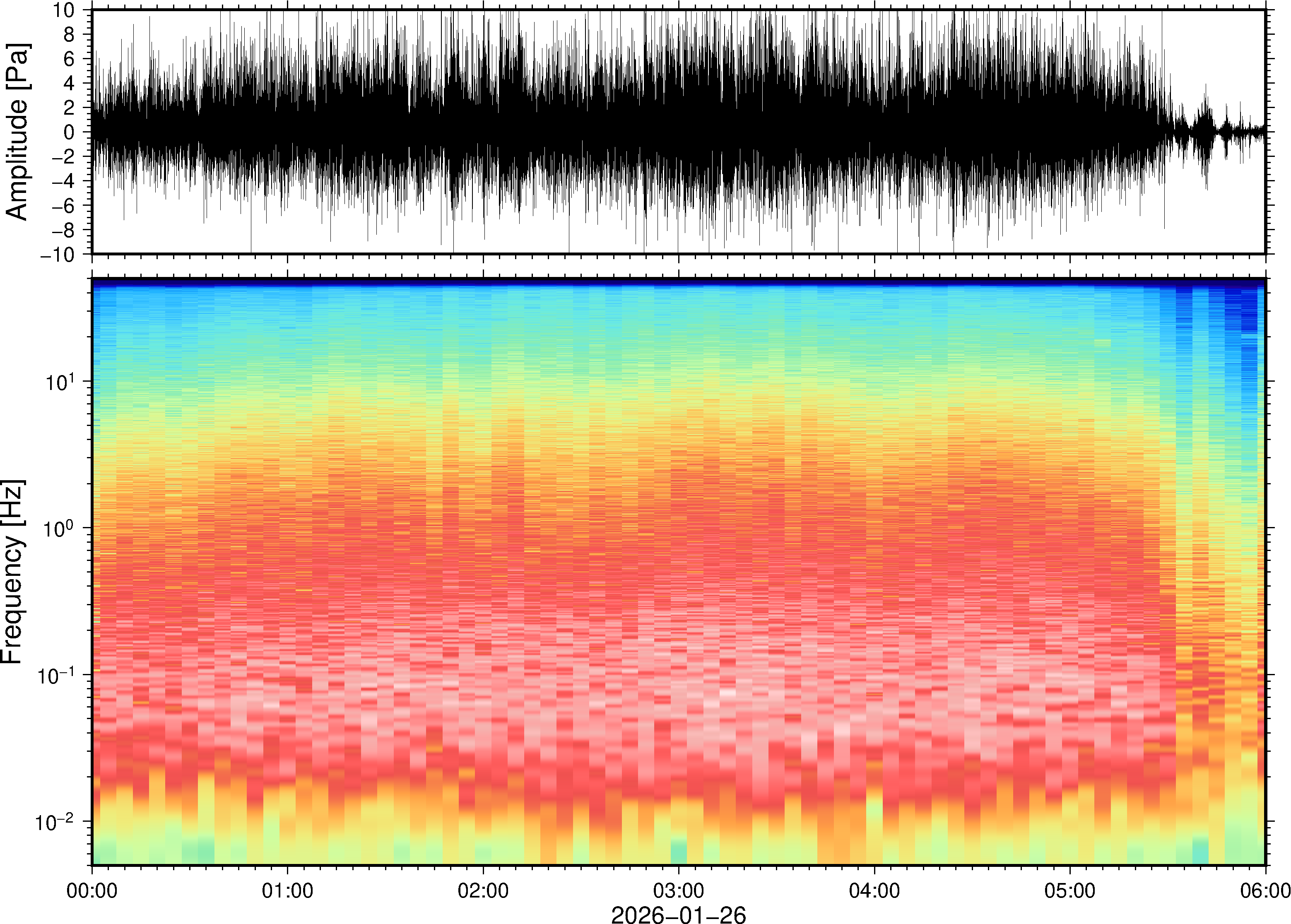Click the 10⁻¹ frequency tick label
The image size is (1291, 924).
pyautogui.click(x=55, y=675)
